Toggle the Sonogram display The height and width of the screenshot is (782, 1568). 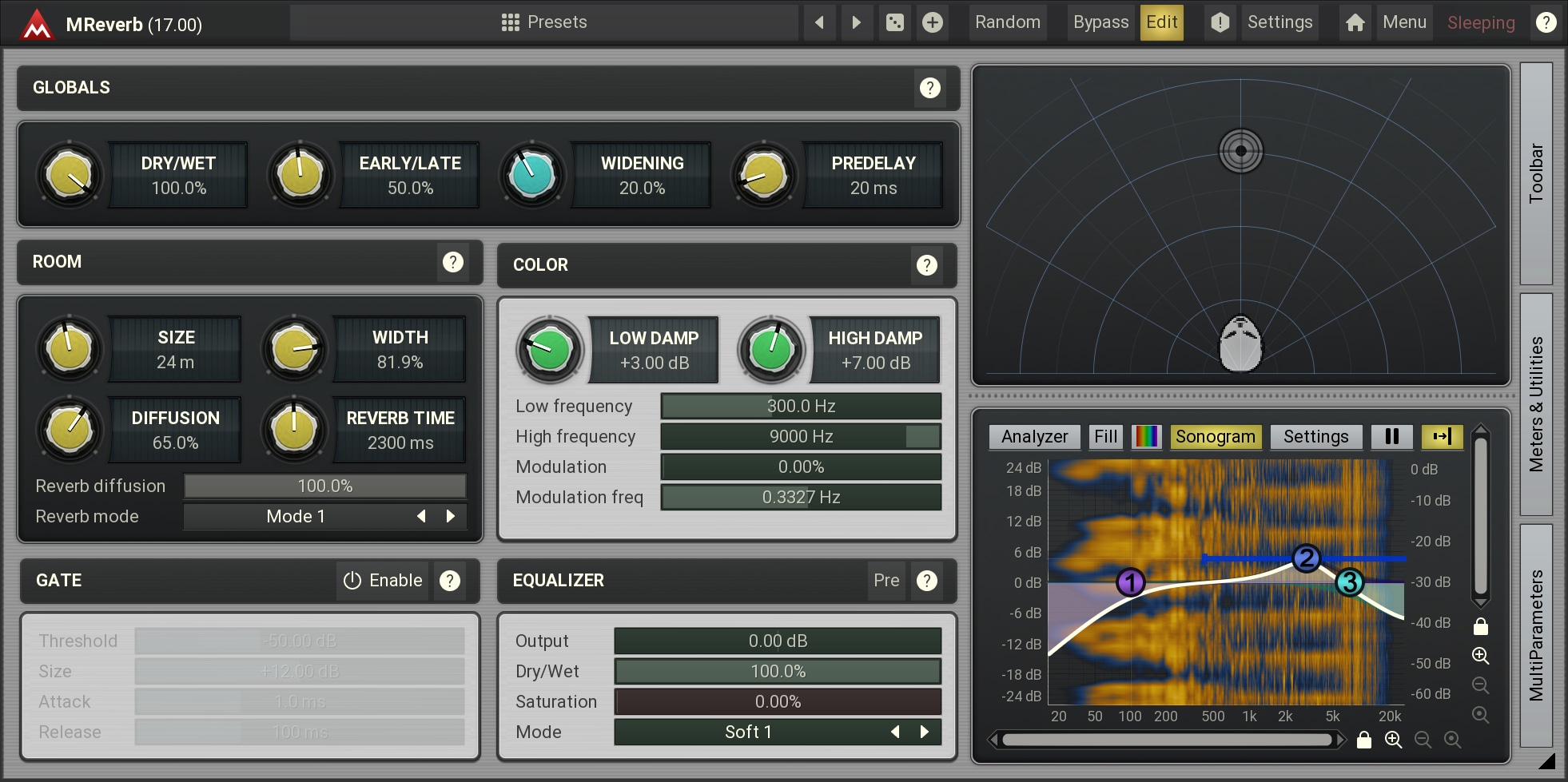pos(1215,436)
